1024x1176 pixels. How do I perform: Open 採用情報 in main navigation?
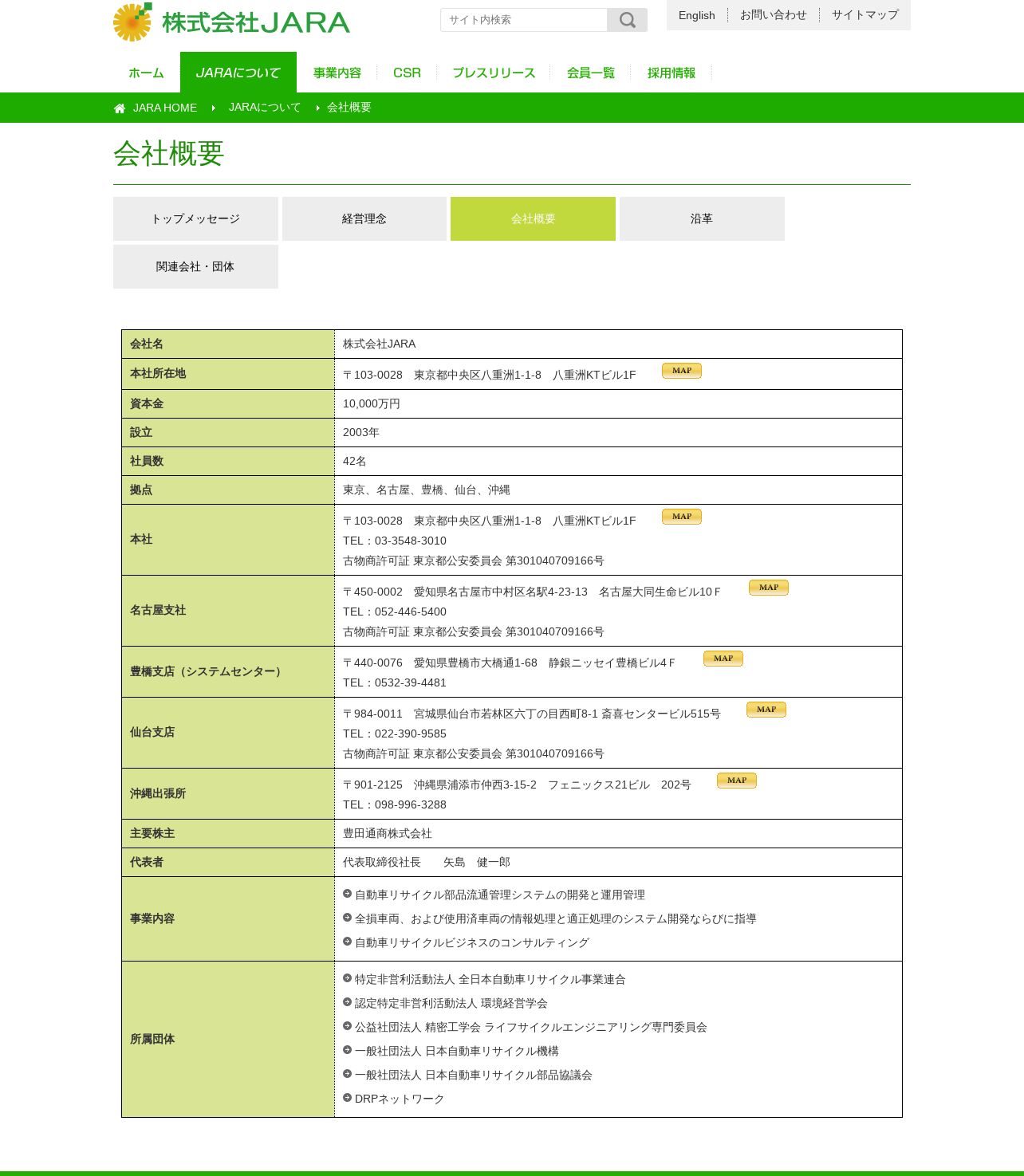[x=672, y=73]
